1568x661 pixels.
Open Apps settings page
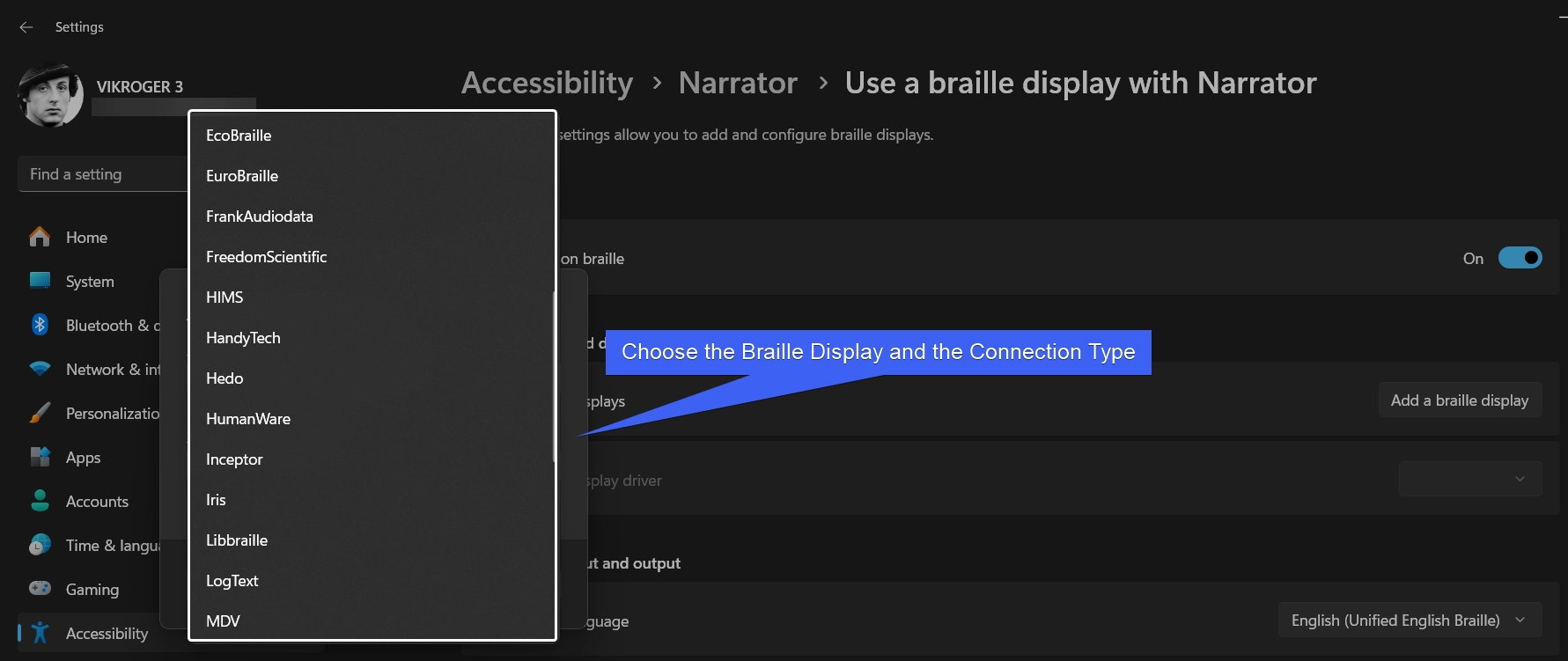click(x=84, y=458)
